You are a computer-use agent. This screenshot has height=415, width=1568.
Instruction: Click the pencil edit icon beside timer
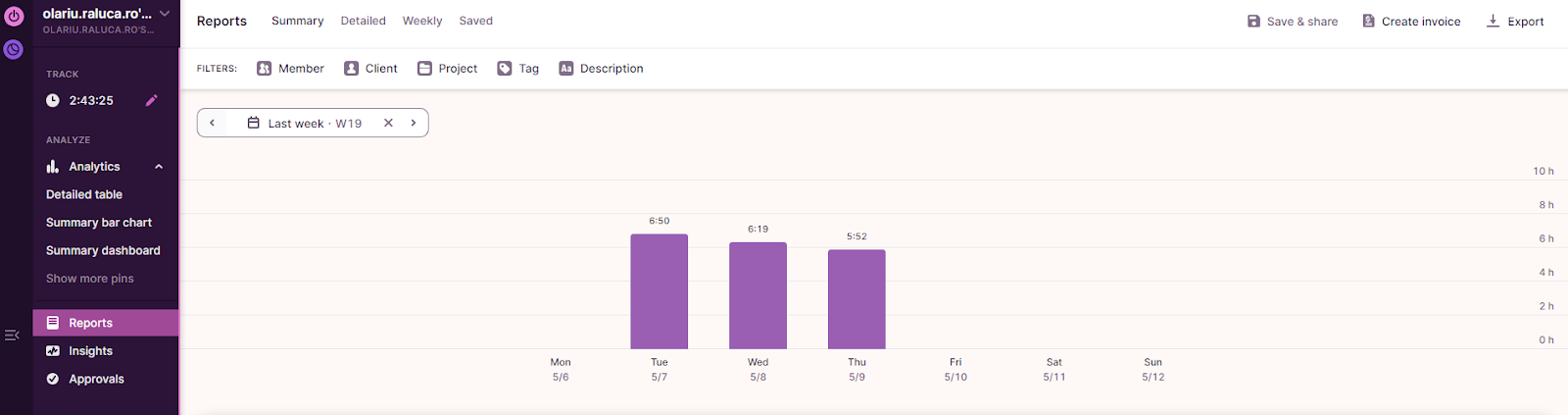click(x=152, y=100)
